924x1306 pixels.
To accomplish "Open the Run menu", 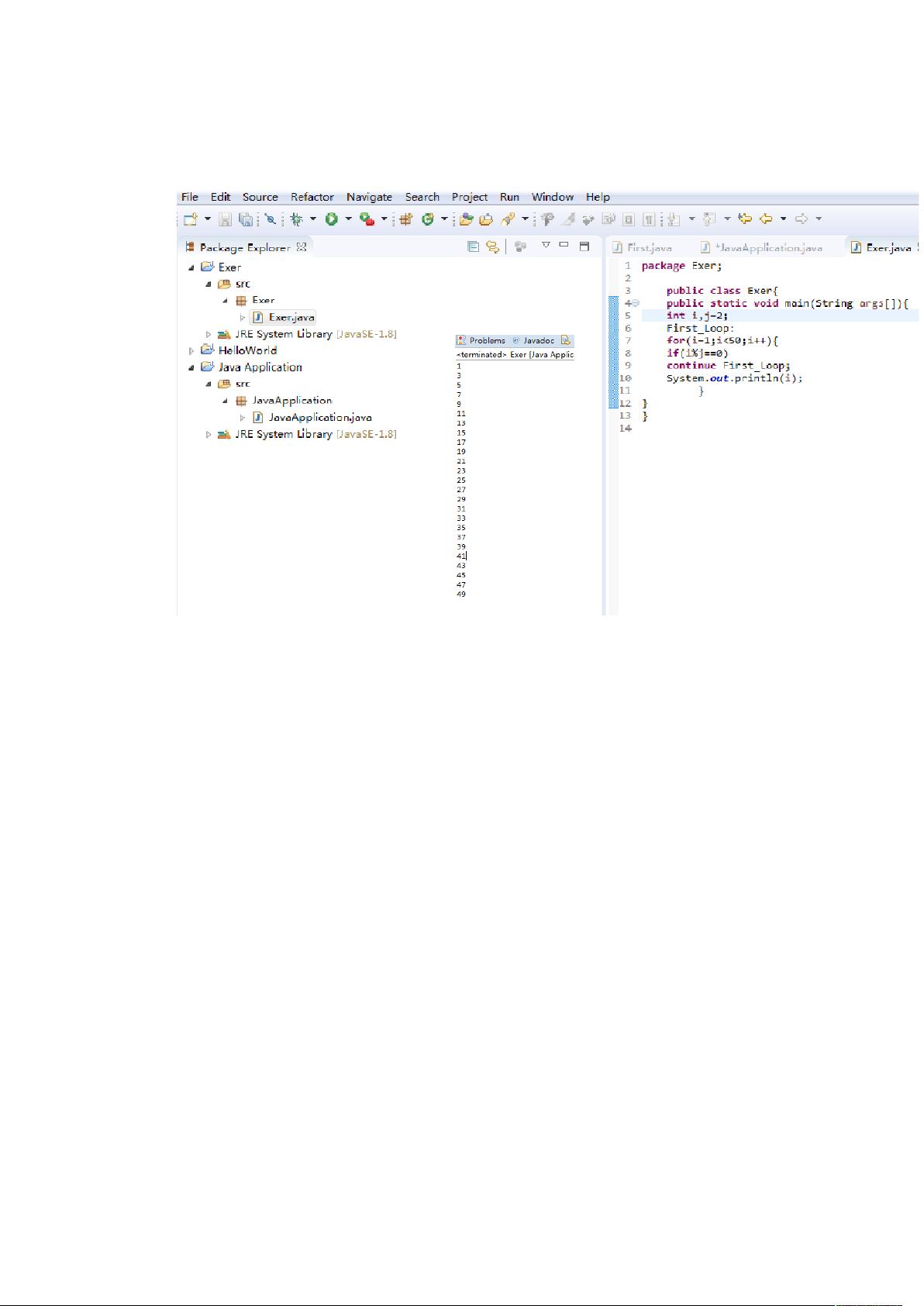I will [509, 197].
